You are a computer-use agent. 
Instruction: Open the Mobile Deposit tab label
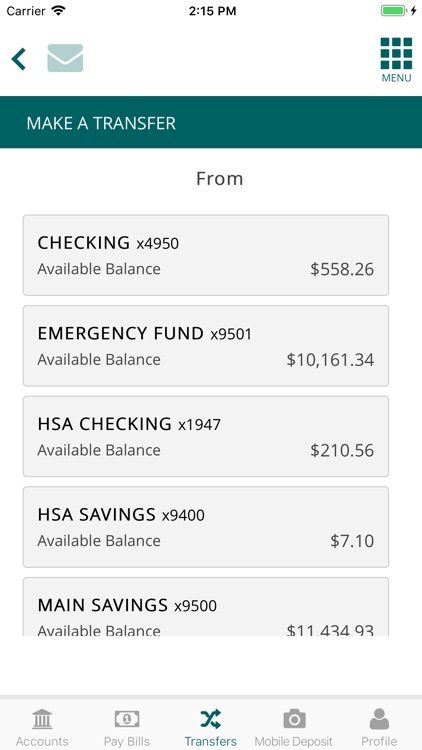[x=293, y=741]
